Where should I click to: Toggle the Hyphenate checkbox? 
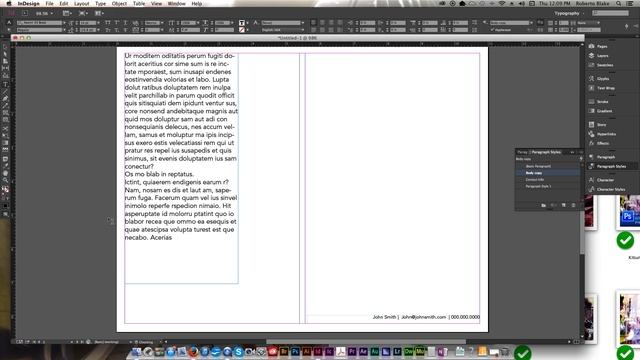[492, 30]
